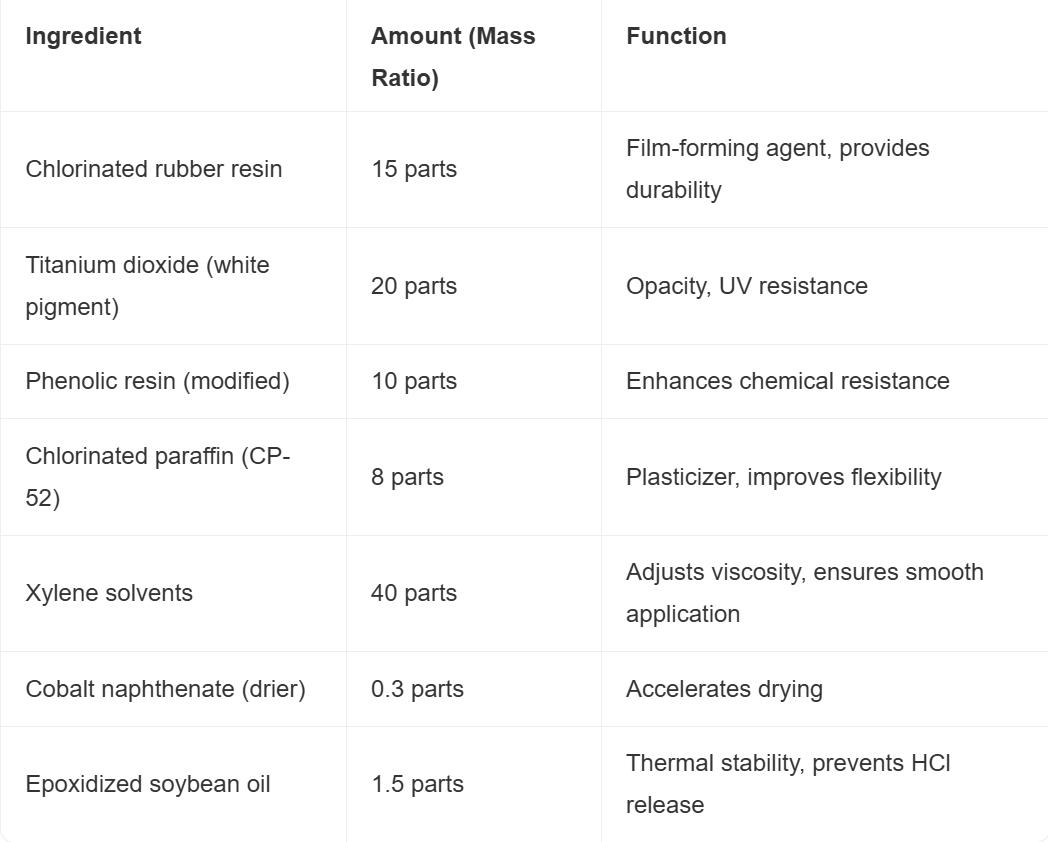Click Plasticizer, improves flexibility text
1048x842 pixels.
pos(783,477)
